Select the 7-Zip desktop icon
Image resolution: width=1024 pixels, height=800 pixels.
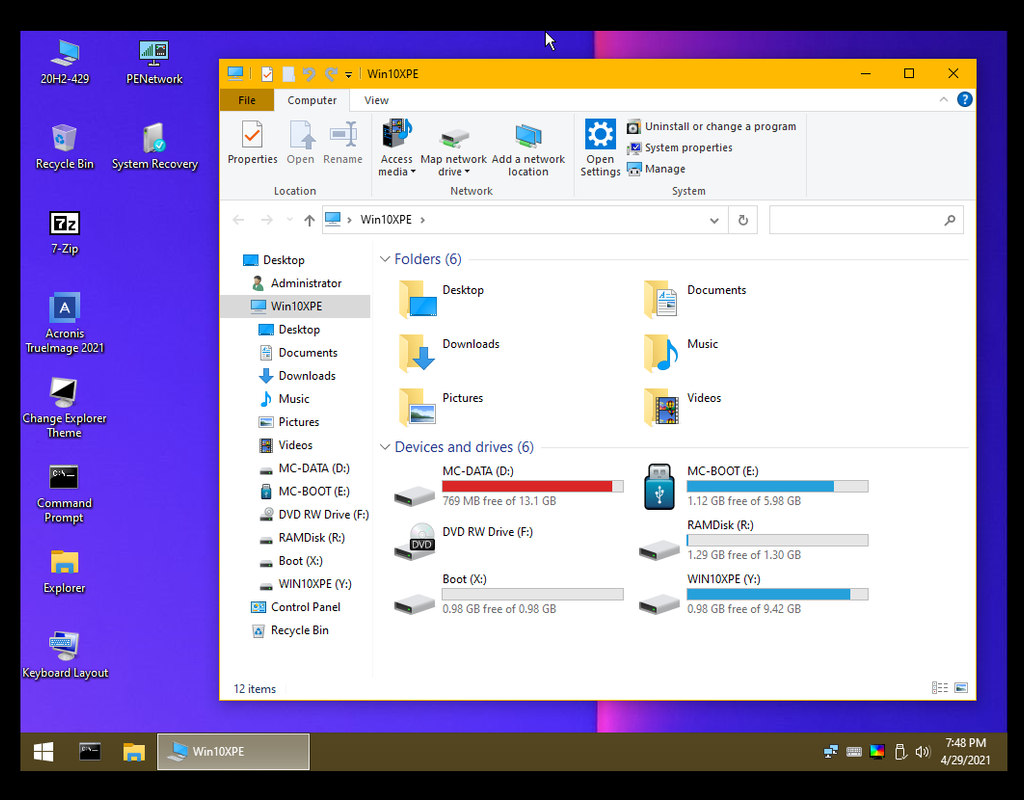65,232
